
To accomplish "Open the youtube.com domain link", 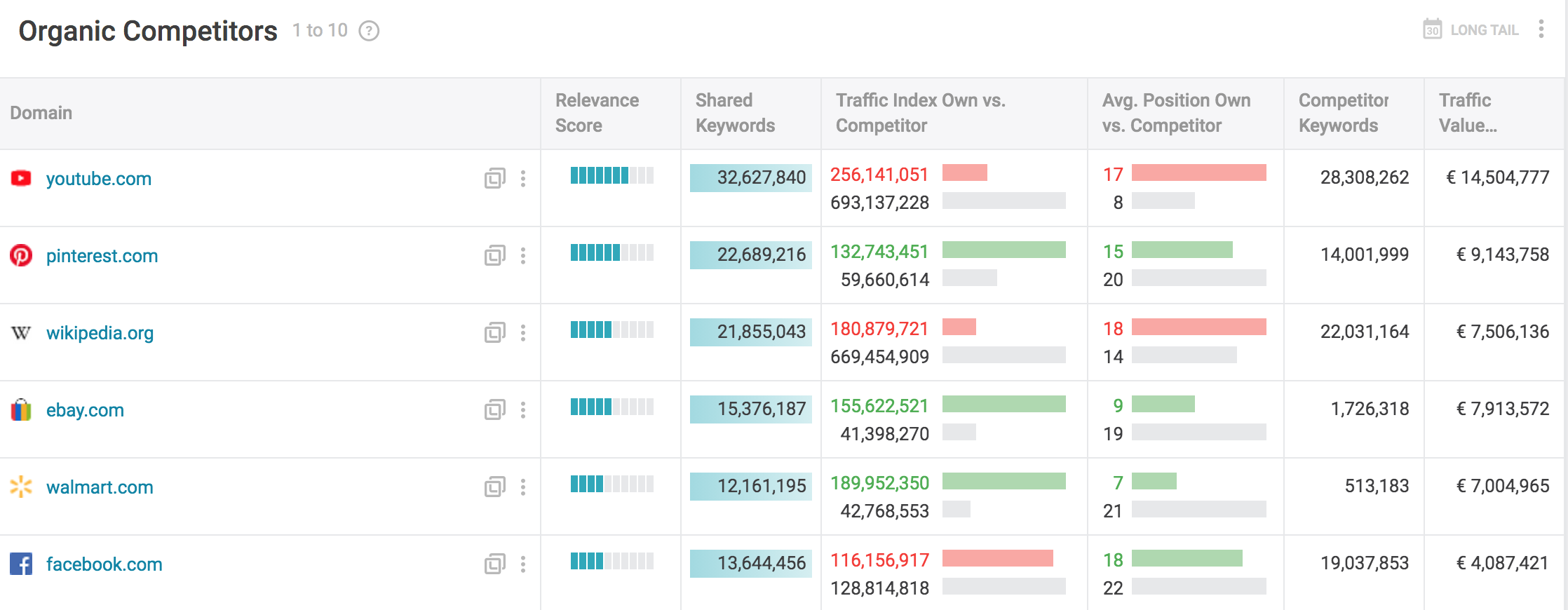I will click(99, 179).
